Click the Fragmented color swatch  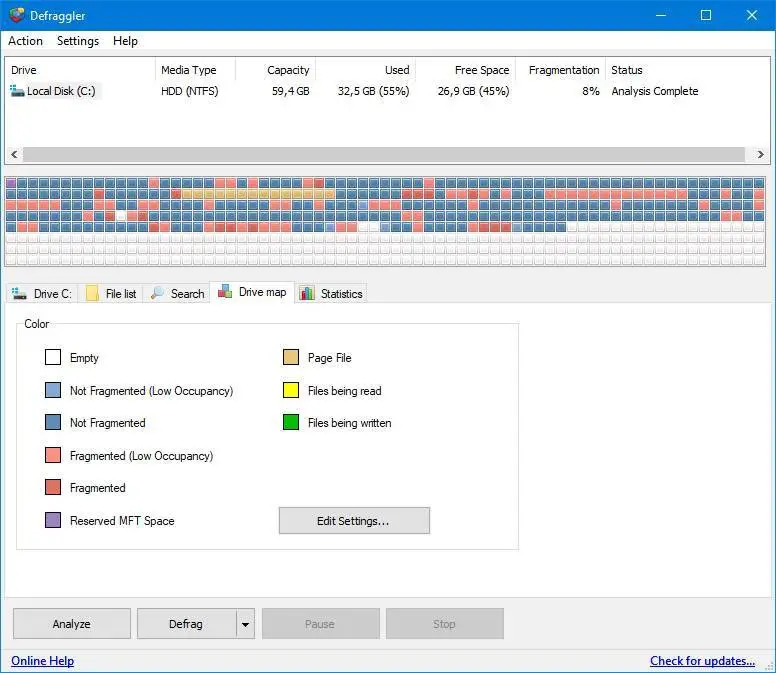click(53, 487)
